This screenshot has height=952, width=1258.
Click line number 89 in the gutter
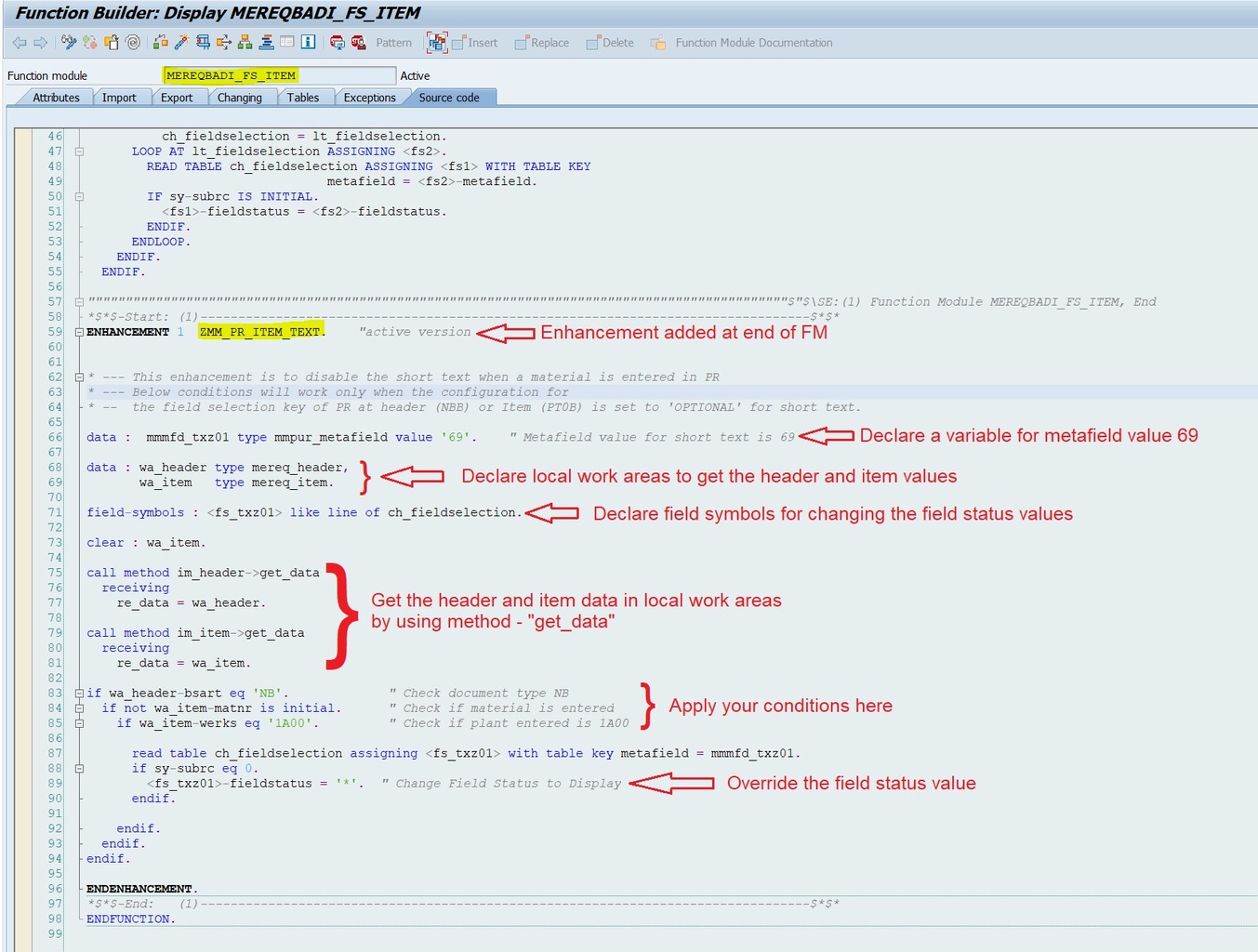coord(55,784)
